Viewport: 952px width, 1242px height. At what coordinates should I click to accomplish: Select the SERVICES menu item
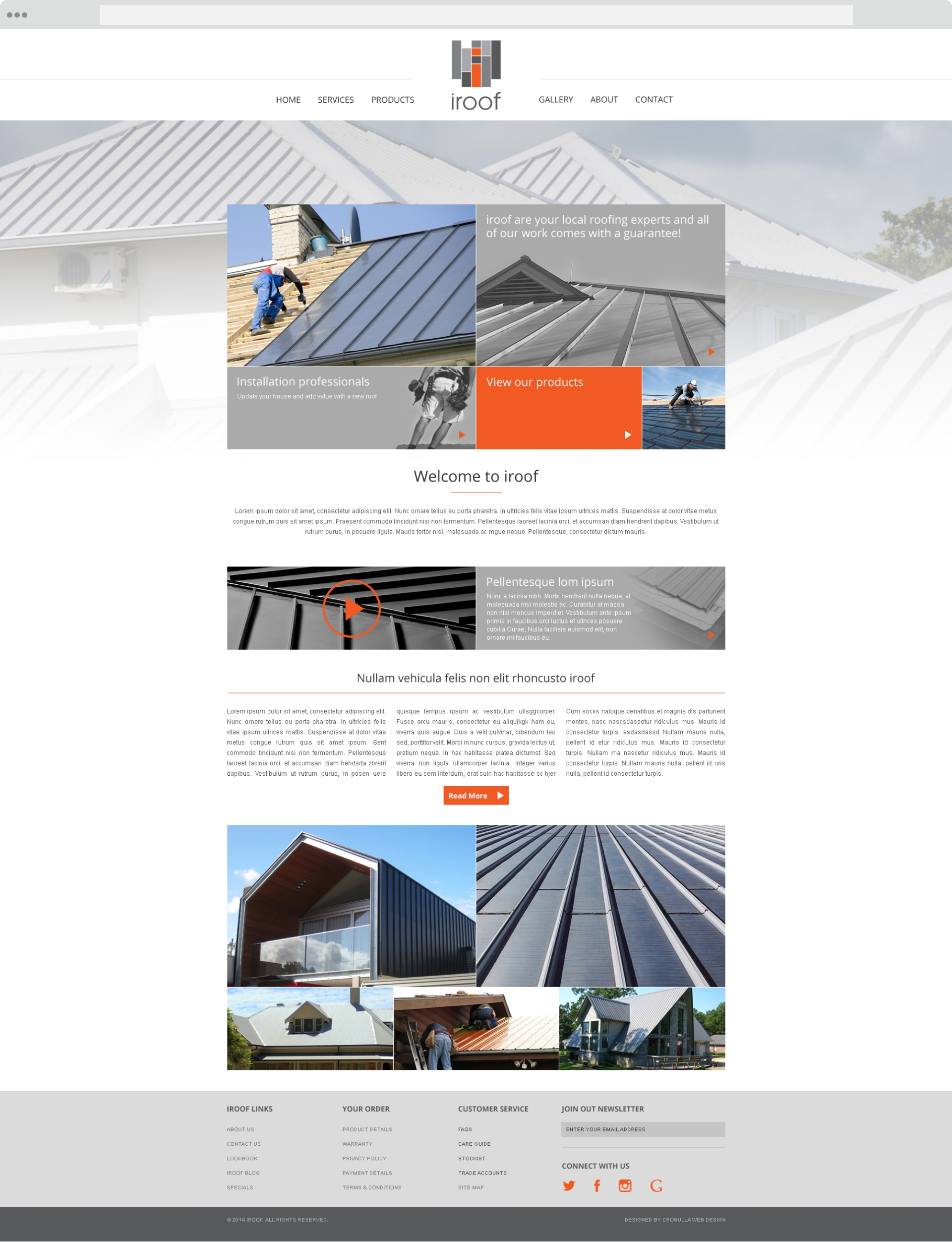(x=336, y=99)
